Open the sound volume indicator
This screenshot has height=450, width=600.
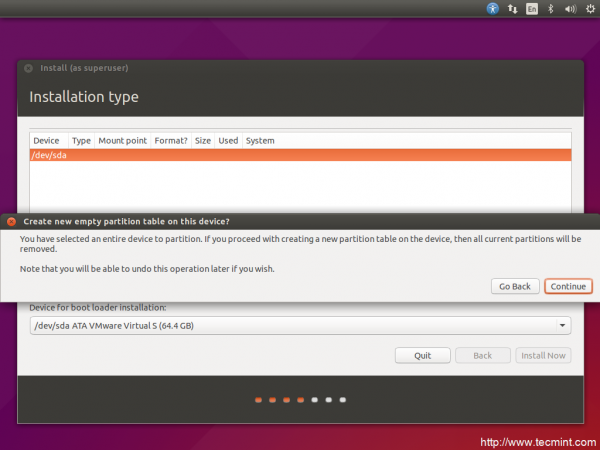[x=570, y=8]
